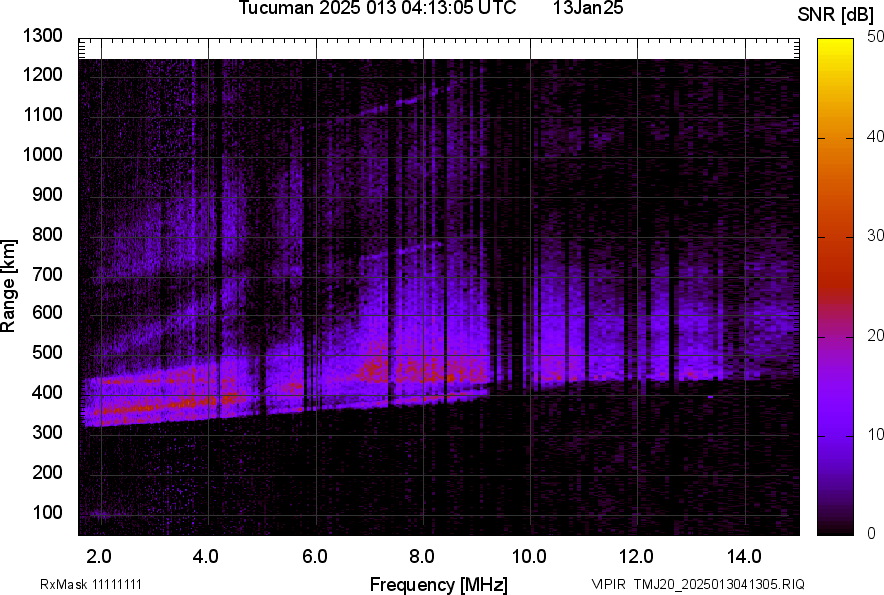Click the range tick label '400'
The height and width of the screenshot is (595, 884).
[47, 393]
